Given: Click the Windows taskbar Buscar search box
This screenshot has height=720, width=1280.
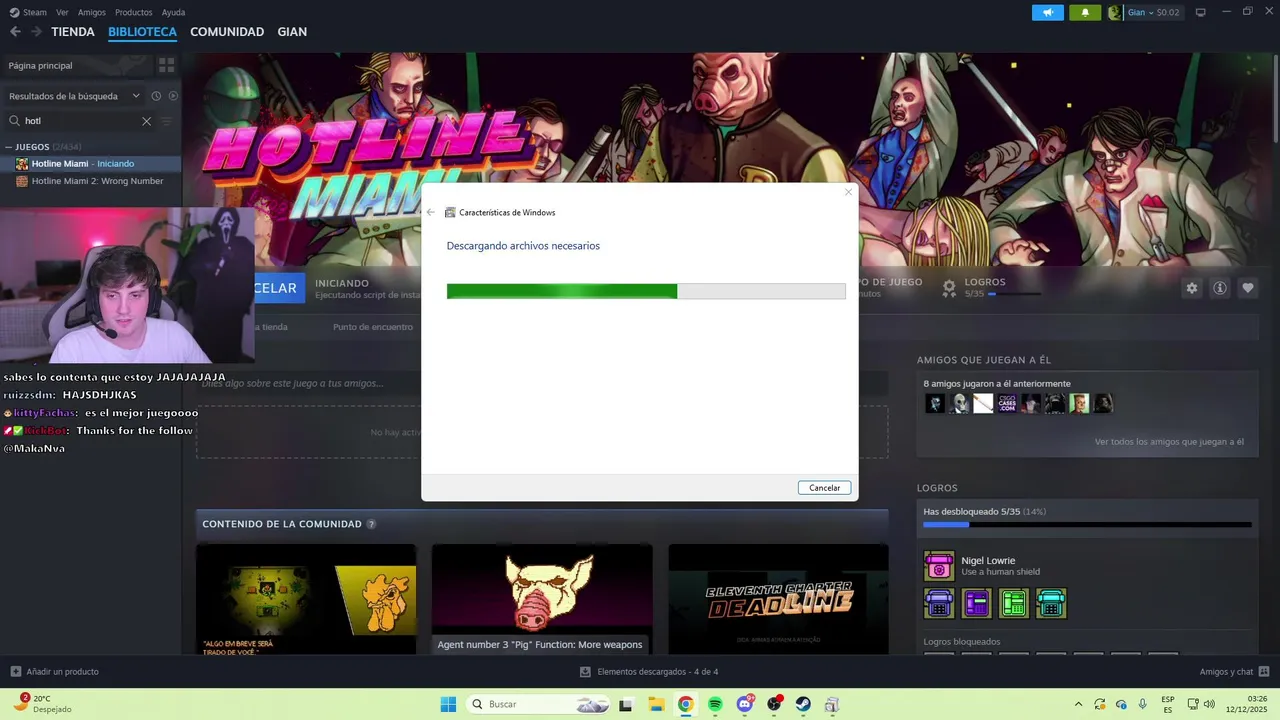Looking at the screenshot, I should [x=539, y=704].
